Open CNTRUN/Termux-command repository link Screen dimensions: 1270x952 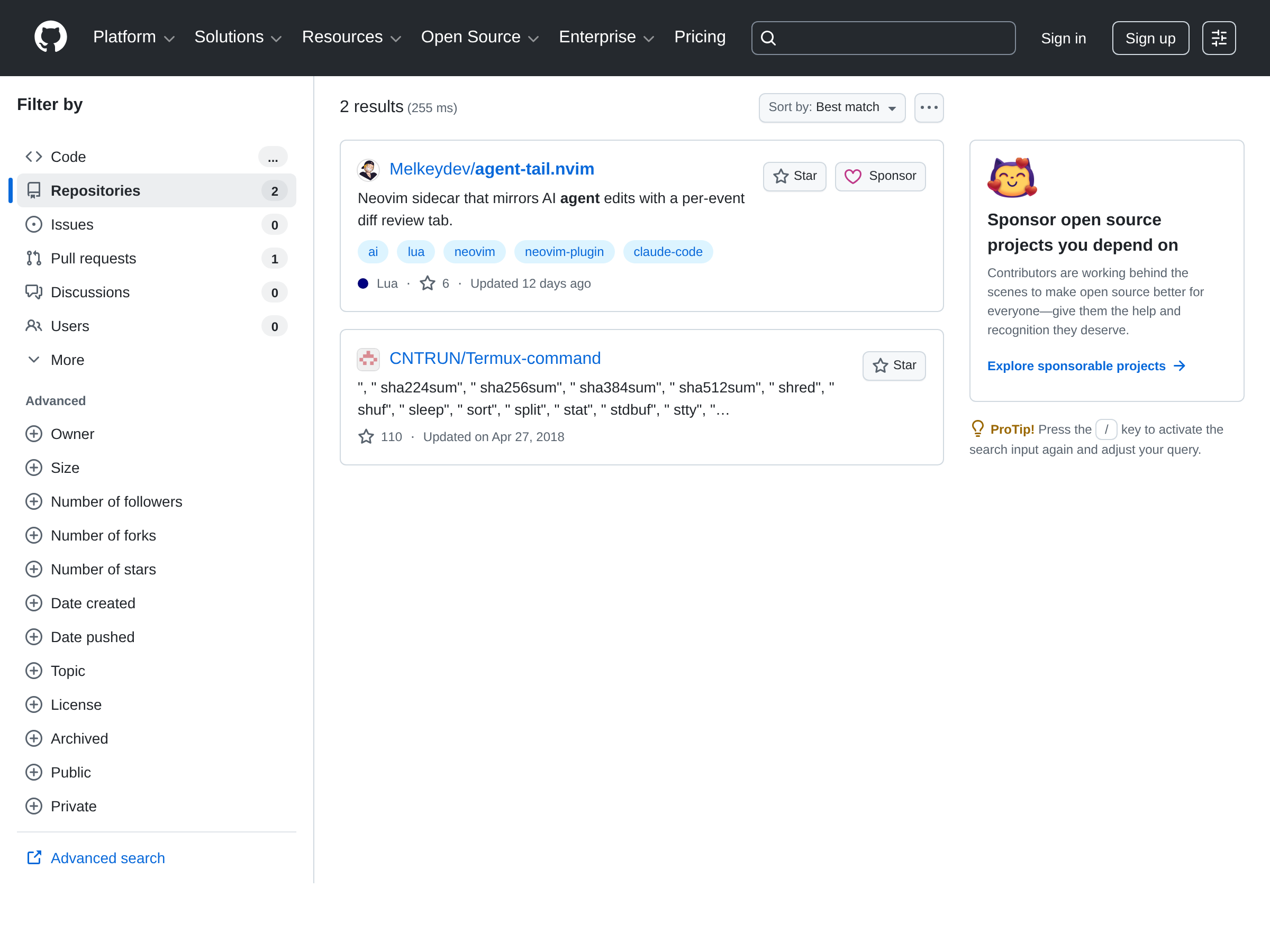pyautogui.click(x=495, y=358)
